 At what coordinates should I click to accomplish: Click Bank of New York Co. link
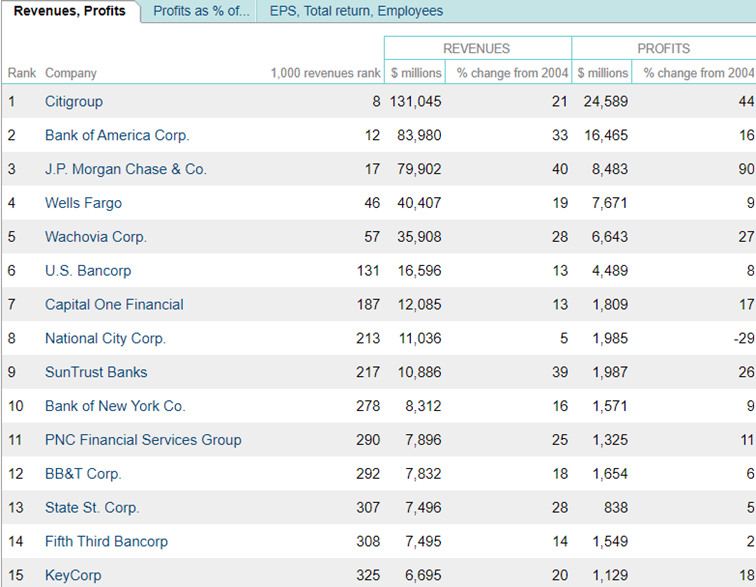[115, 406]
